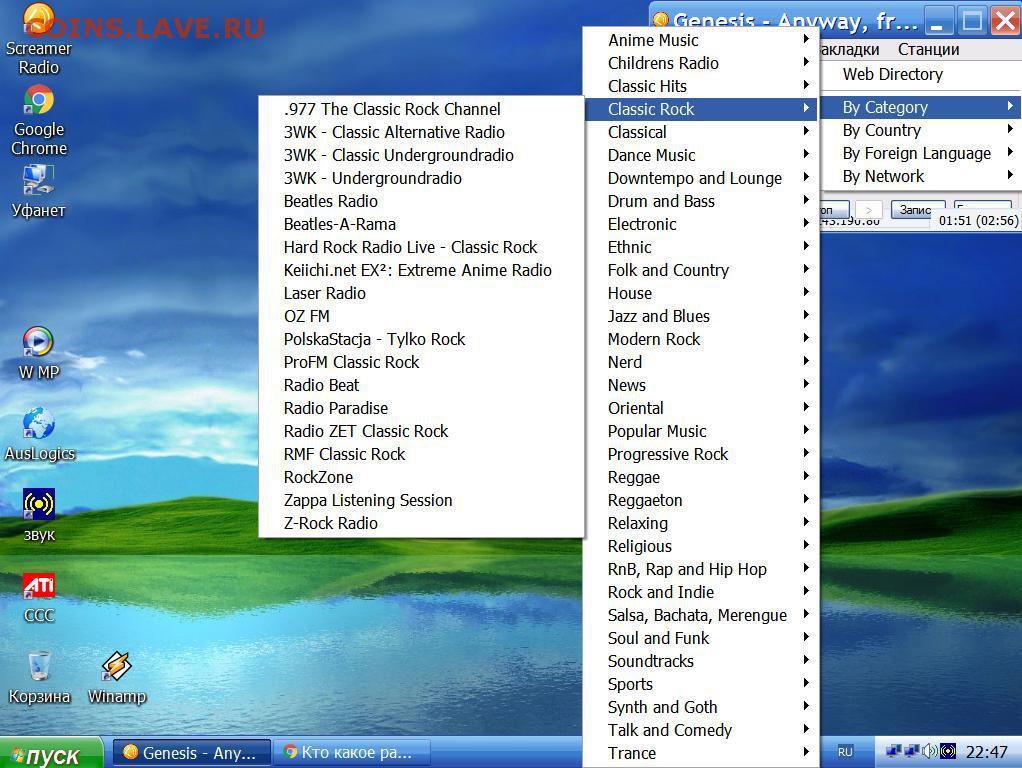Open the Modern Rock category

[700, 339]
